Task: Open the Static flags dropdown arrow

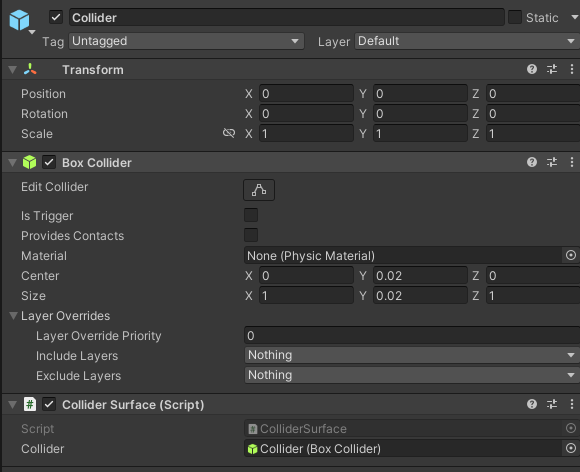Action: click(575, 17)
